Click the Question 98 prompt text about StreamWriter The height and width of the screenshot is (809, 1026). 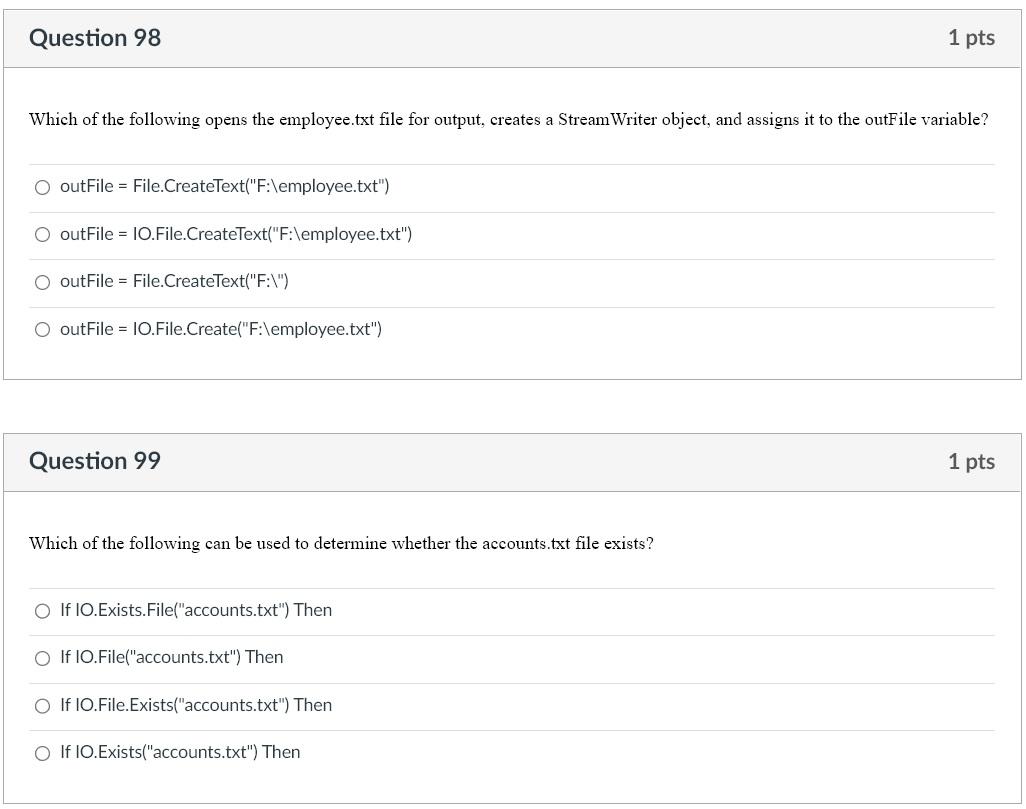tap(508, 119)
